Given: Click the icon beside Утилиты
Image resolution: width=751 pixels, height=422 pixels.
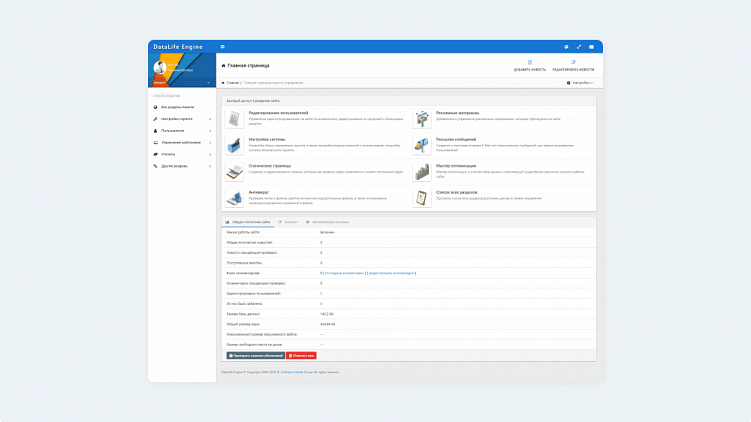Looking at the screenshot, I should coord(155,154).
